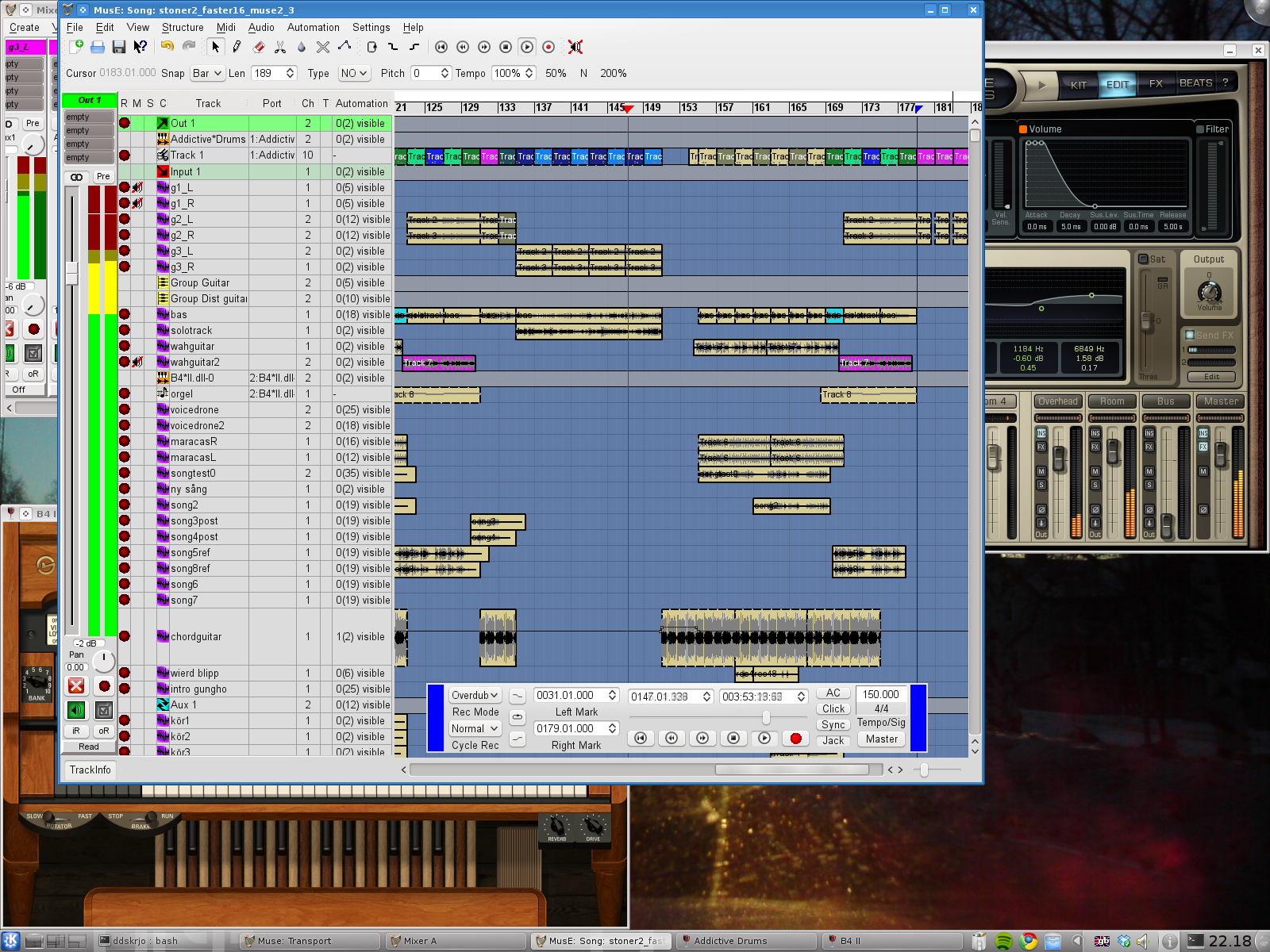Screen dimensions: 1270x952
Task: Toggle record arm on bas track
Action: pos(125,314)
